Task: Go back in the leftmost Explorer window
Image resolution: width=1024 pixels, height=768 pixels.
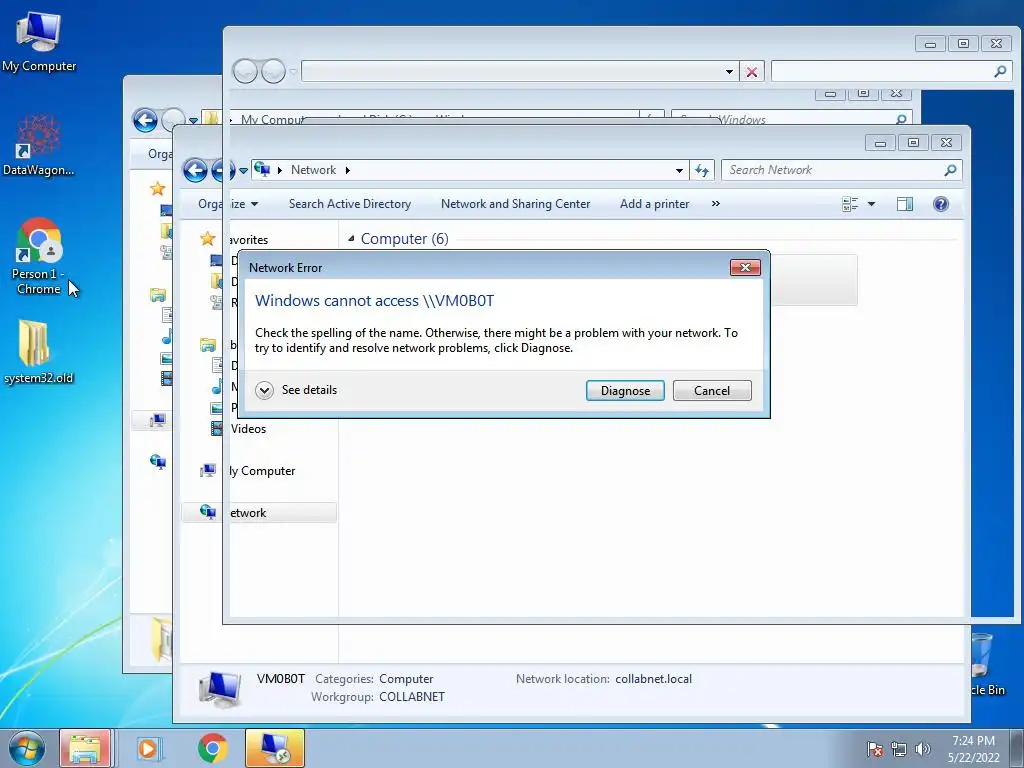Action: (x=145, y=120)
